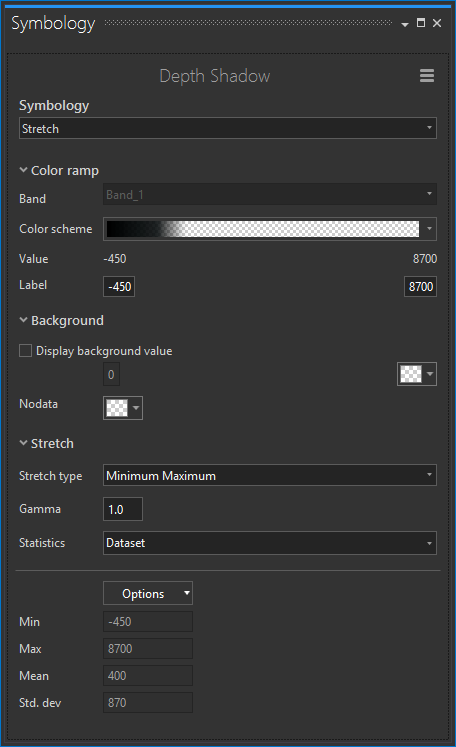Image resolution: width=456 pixels, height=747 pixels.
Task: Open the background value color swatch
Action: click(417, 374)
